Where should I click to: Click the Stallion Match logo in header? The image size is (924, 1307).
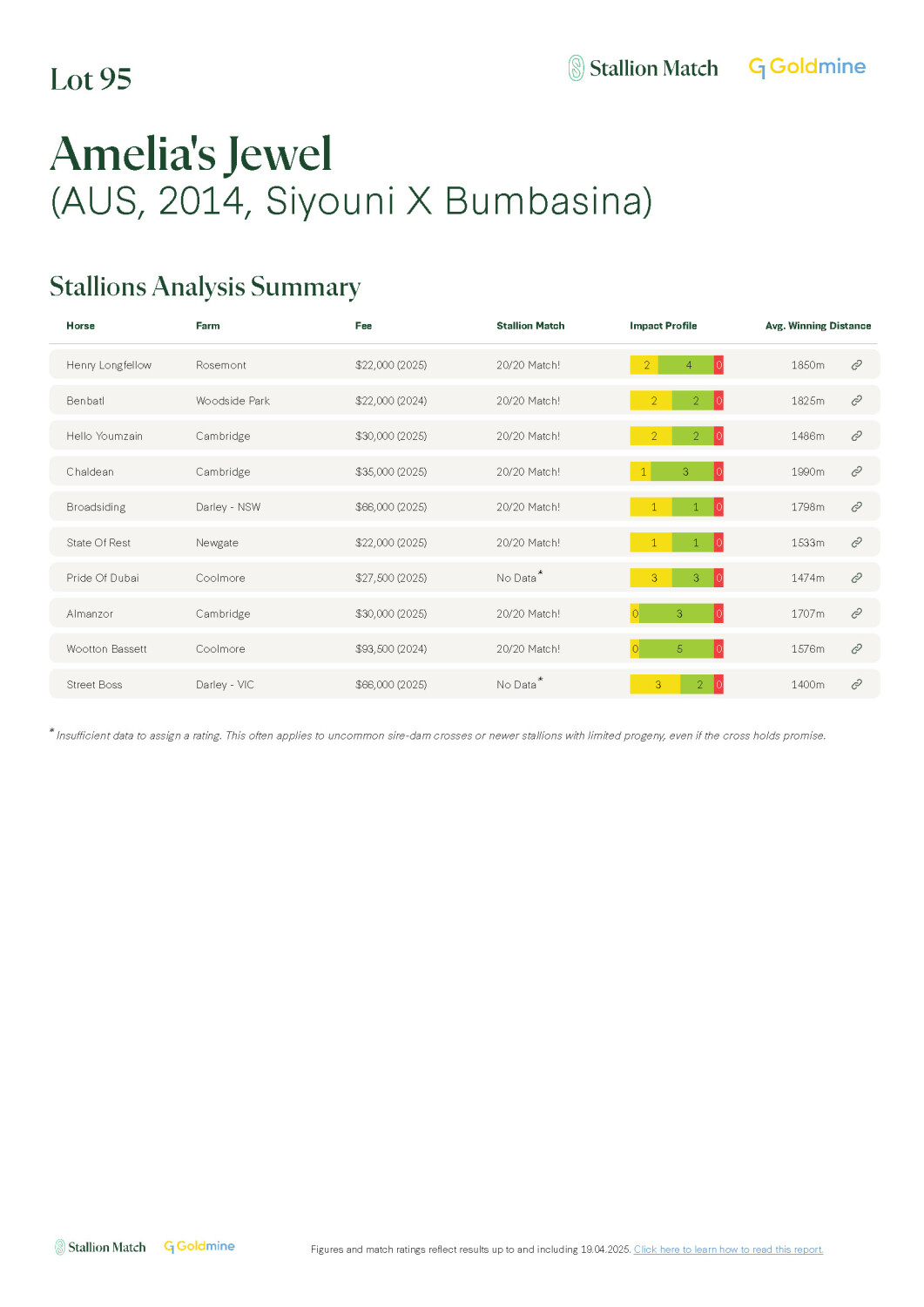pyautogui.click(x=643, y=68)
